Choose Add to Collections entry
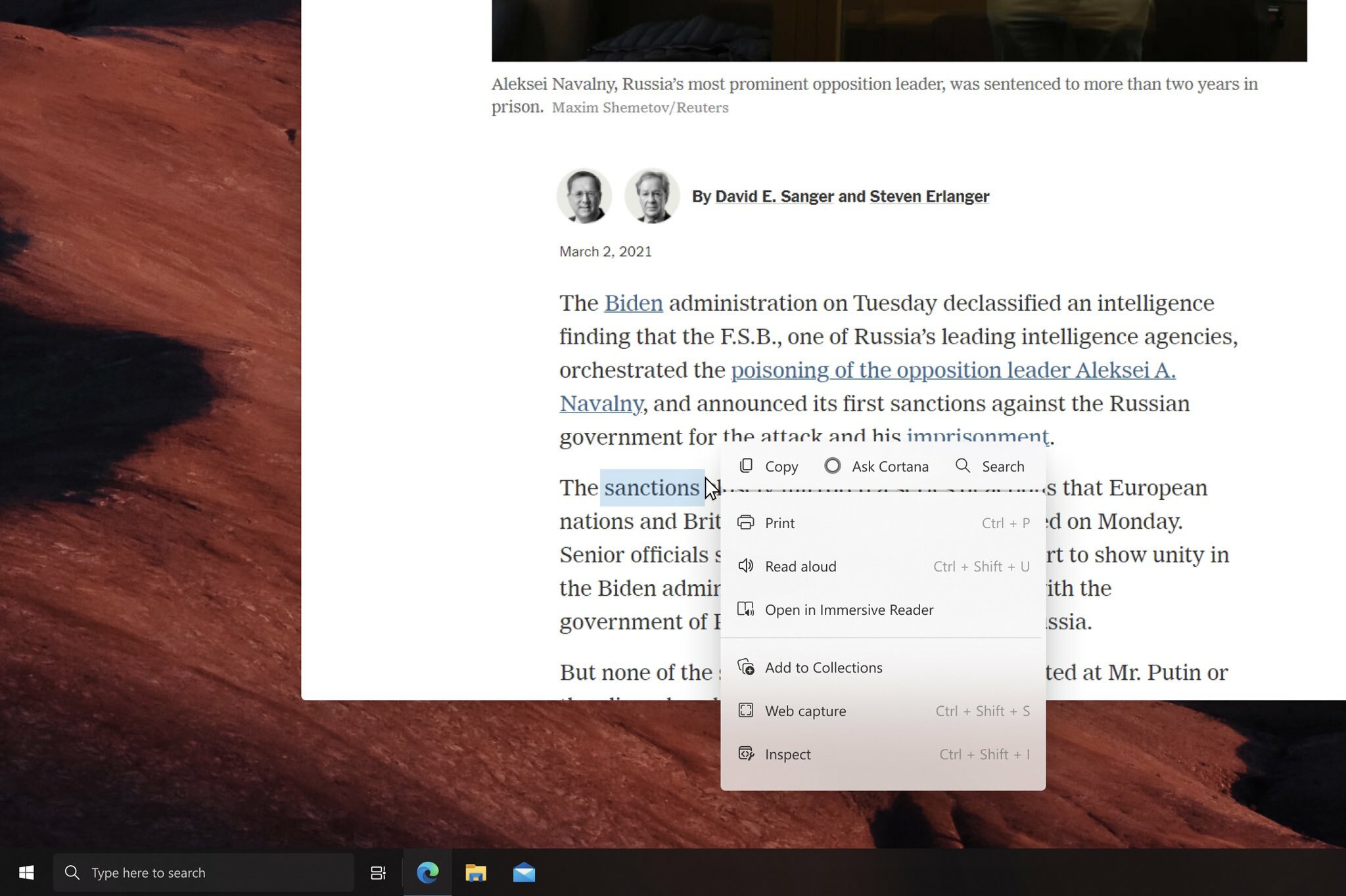The image size is (1346, 896). [x=883, y=667]
